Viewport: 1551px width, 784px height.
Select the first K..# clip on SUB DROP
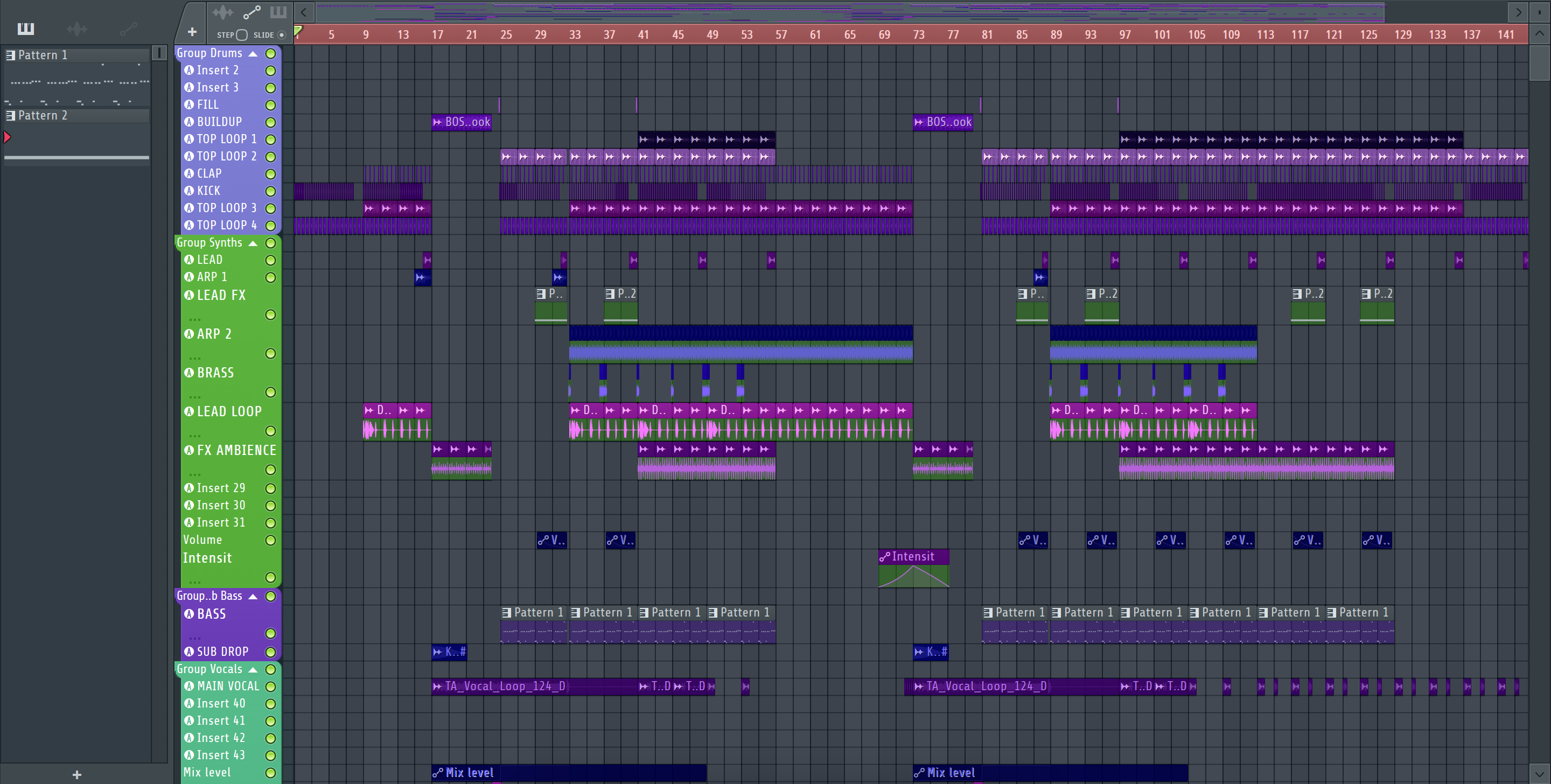[x=449, y=652]
